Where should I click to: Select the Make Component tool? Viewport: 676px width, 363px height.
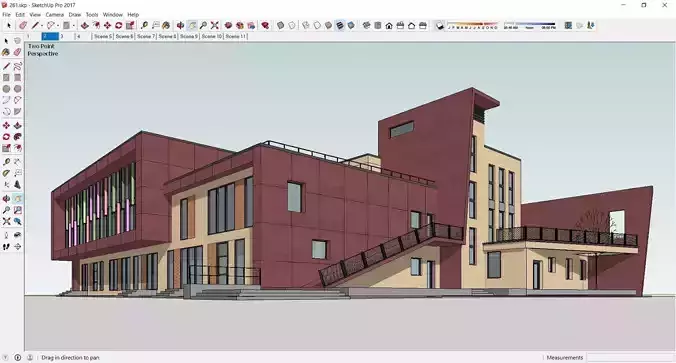tap(17, 41)
